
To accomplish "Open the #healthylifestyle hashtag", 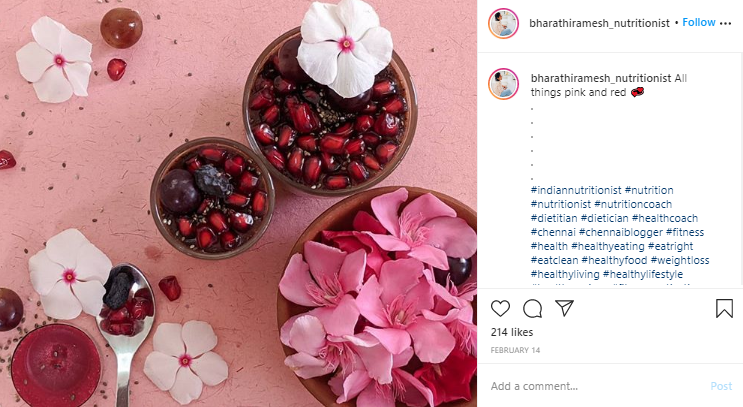I will [643, 274].
